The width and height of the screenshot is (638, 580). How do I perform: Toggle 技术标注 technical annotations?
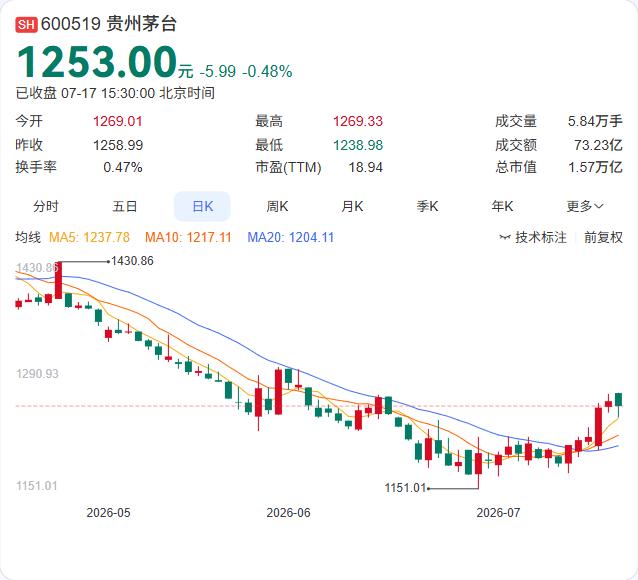click(541, 237)
